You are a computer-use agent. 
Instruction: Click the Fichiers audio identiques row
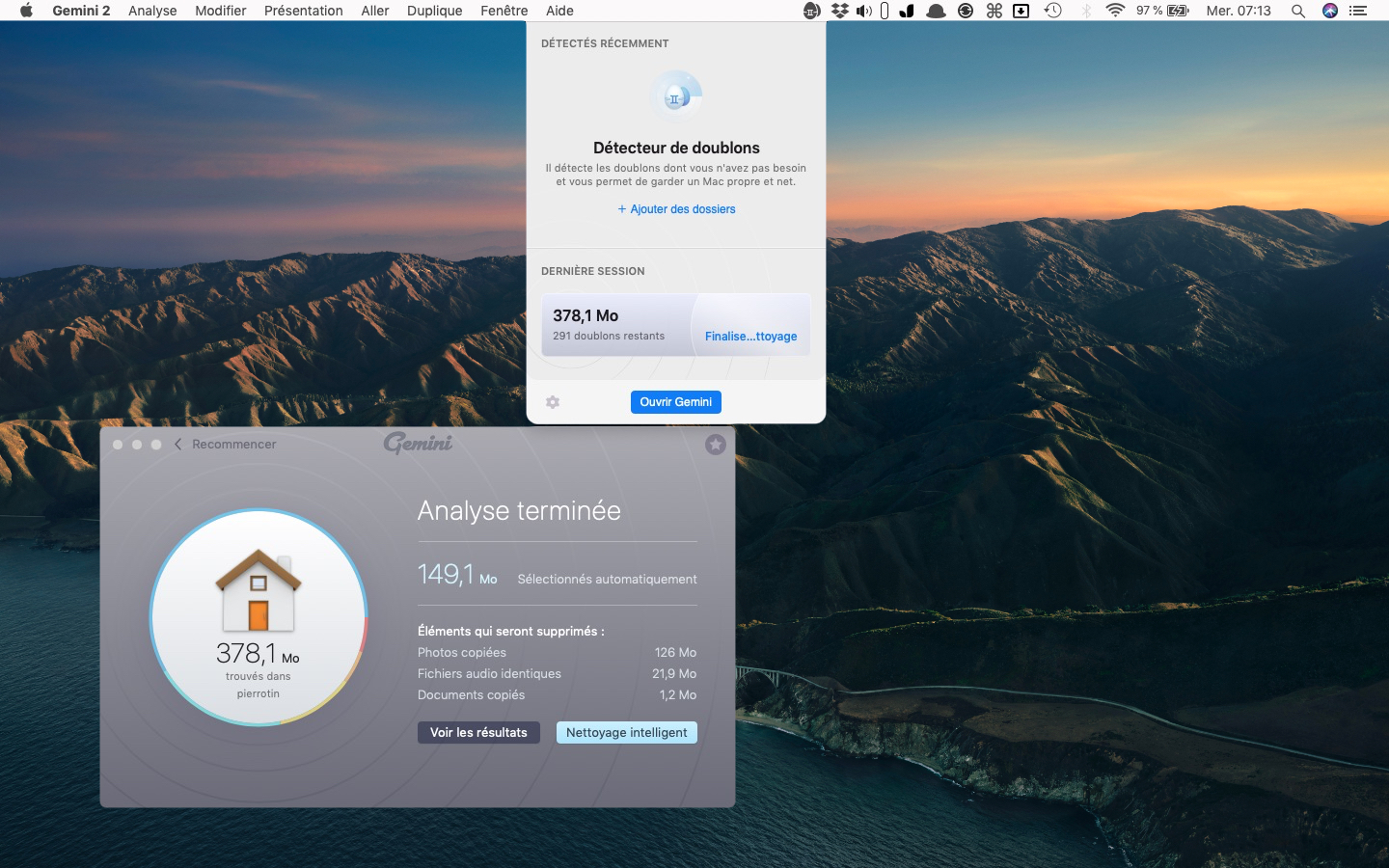[x=558, y=674]
